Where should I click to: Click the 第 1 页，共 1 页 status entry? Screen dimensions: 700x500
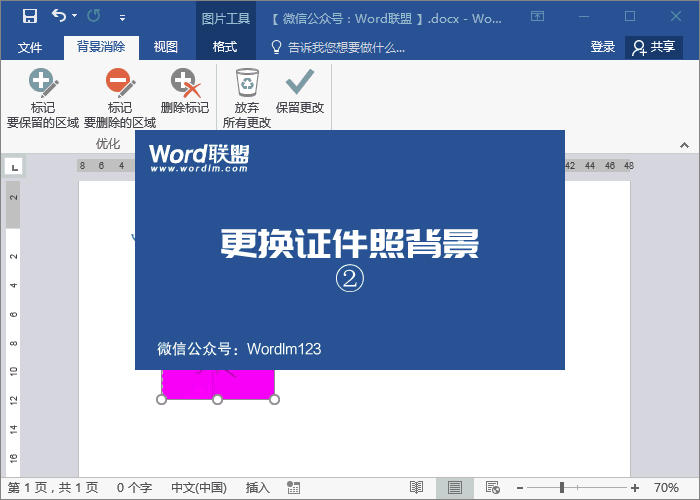coord(53,488)
